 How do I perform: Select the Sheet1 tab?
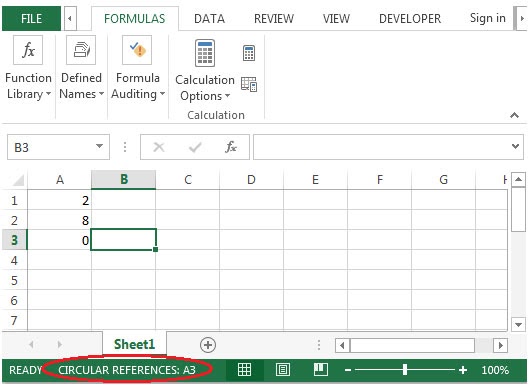coord(134,344)
